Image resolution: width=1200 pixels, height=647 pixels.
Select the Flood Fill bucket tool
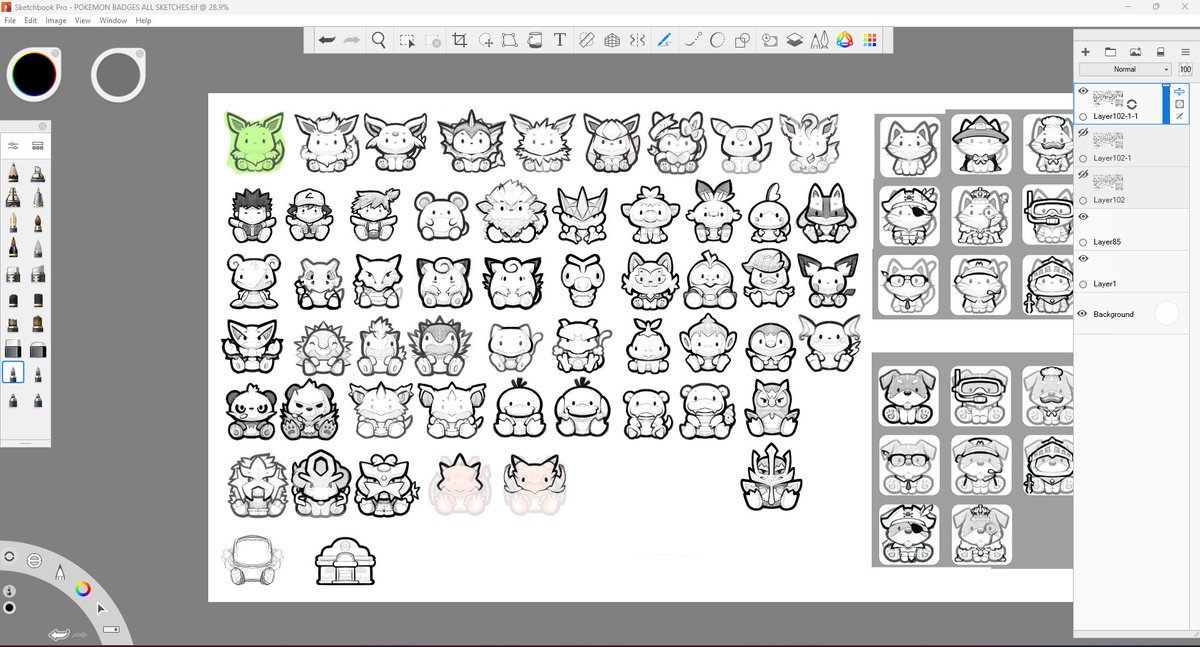click(x=534, y=40)
